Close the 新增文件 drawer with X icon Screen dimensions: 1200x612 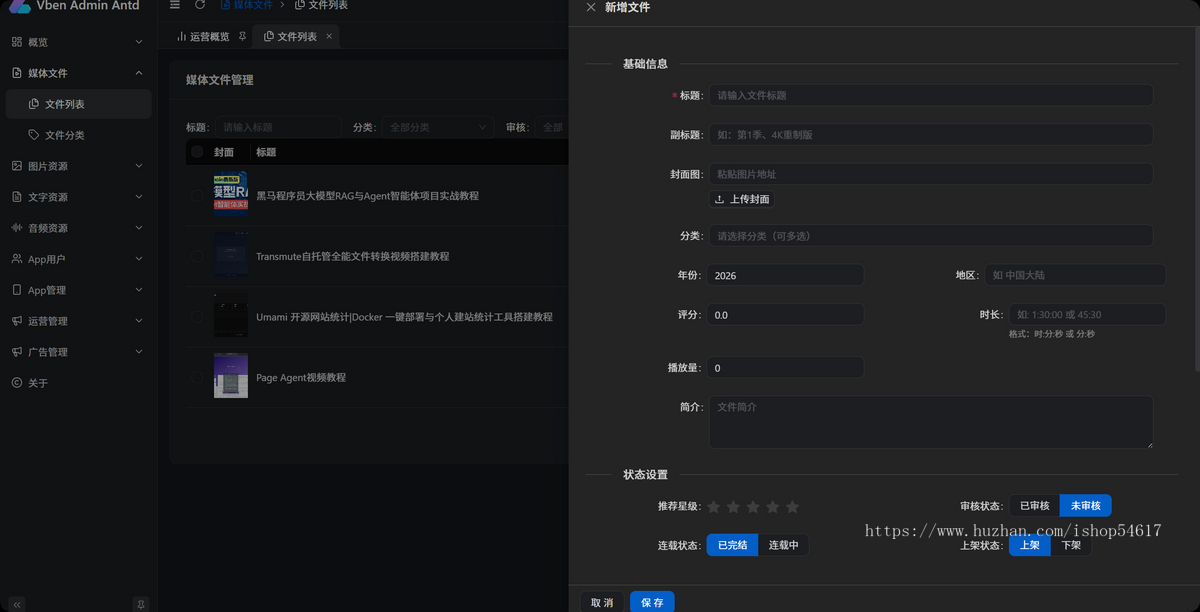click(x=591, y=7)
